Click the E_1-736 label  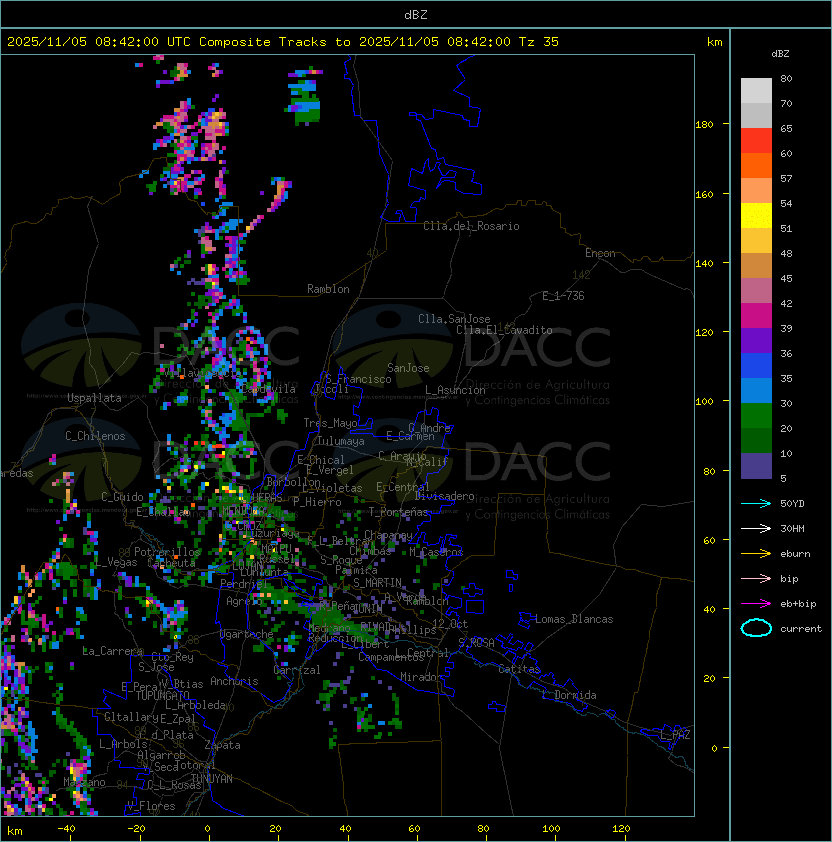tap(563, 296)
